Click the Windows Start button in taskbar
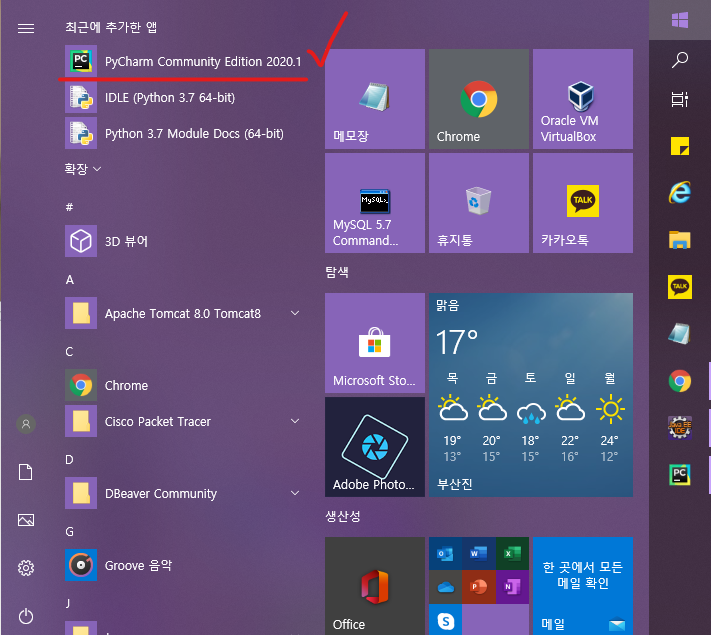This screenshot has height=635, width=711. coord(680,20)
